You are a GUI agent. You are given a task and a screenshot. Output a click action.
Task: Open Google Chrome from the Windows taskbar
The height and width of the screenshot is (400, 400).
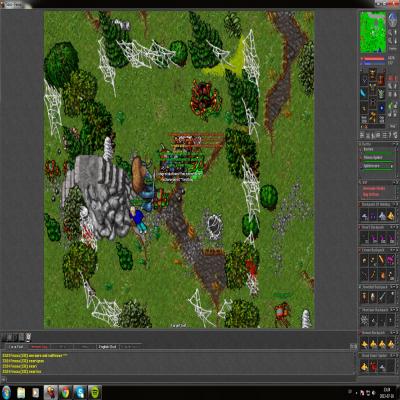(66, 392)
